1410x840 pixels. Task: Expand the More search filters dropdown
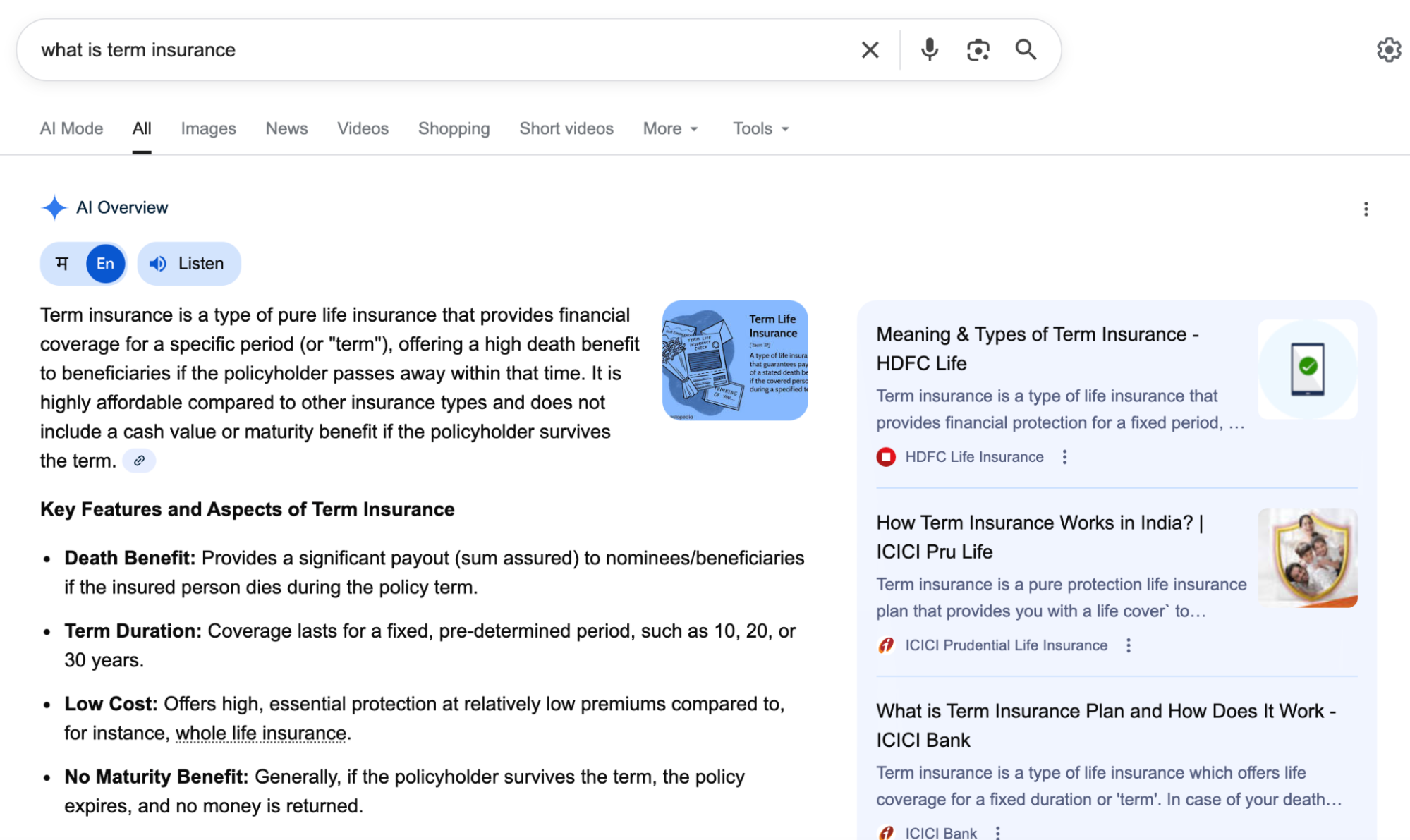click(670, 129)
